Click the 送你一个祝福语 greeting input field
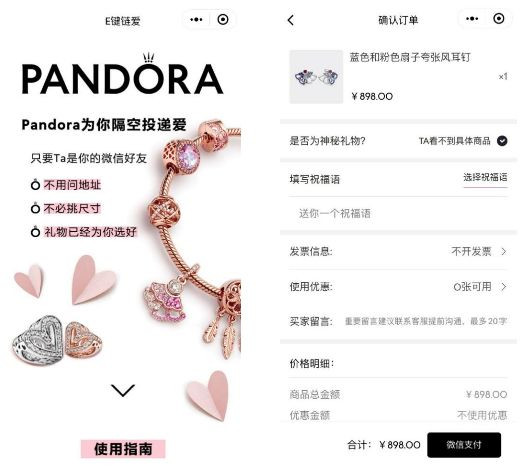 point(398,214)
